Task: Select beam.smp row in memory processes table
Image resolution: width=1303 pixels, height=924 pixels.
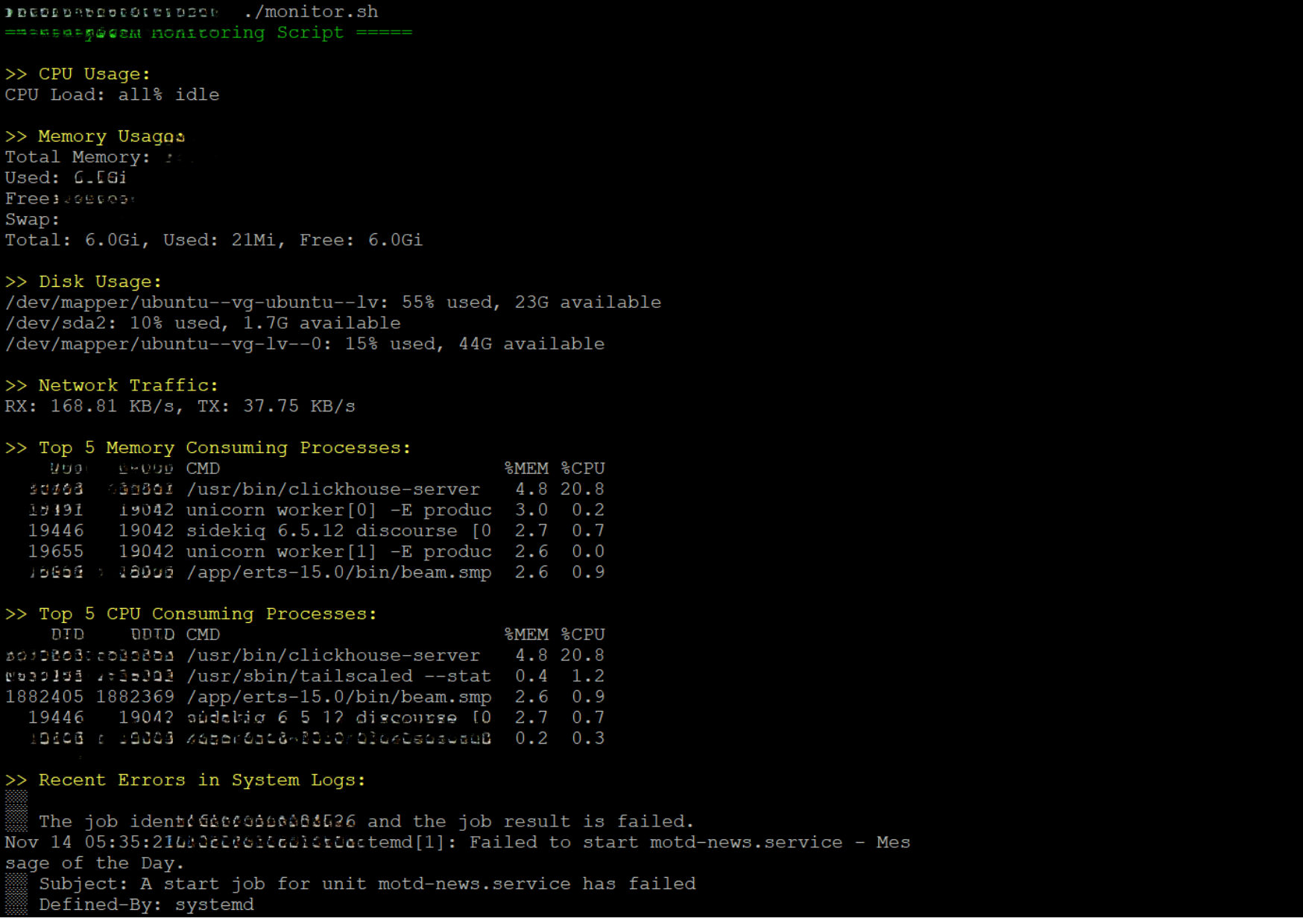Action: pos(317,572)
